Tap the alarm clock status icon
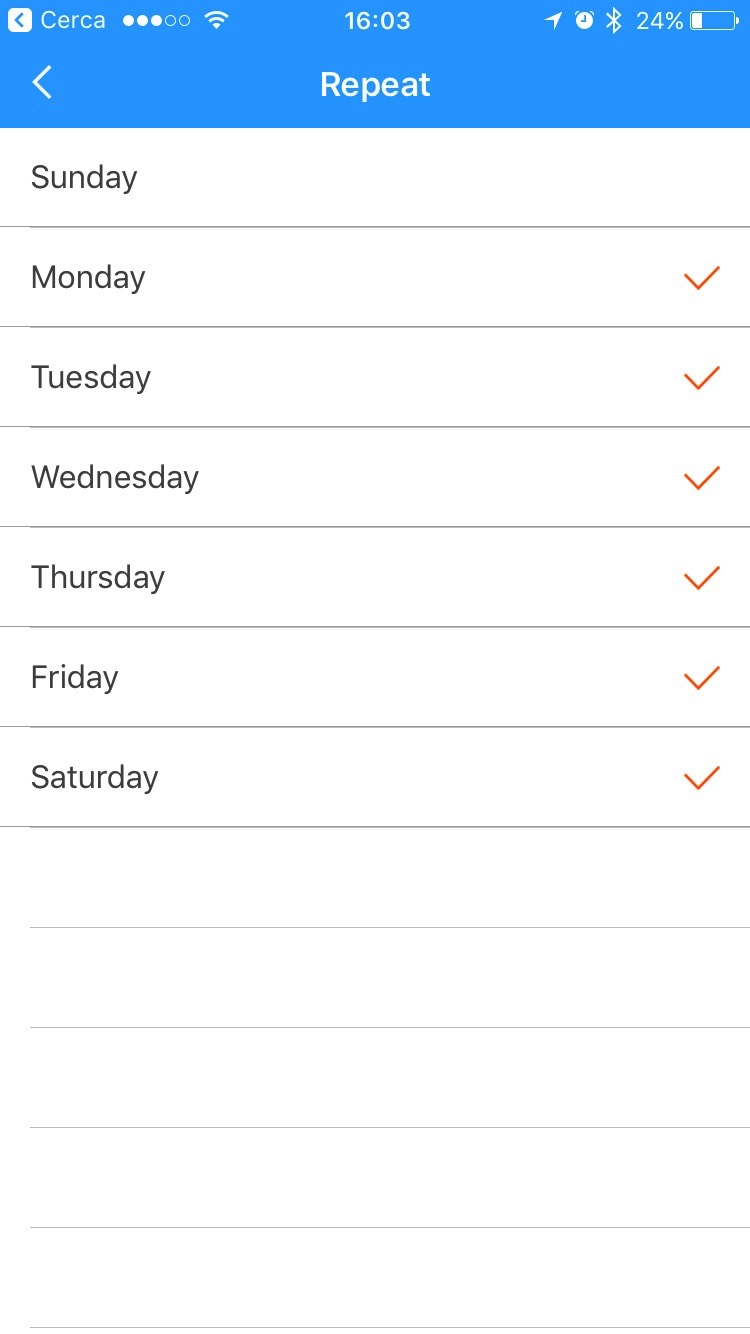This screenshot has height=1334, width=750. click(585, 20)
